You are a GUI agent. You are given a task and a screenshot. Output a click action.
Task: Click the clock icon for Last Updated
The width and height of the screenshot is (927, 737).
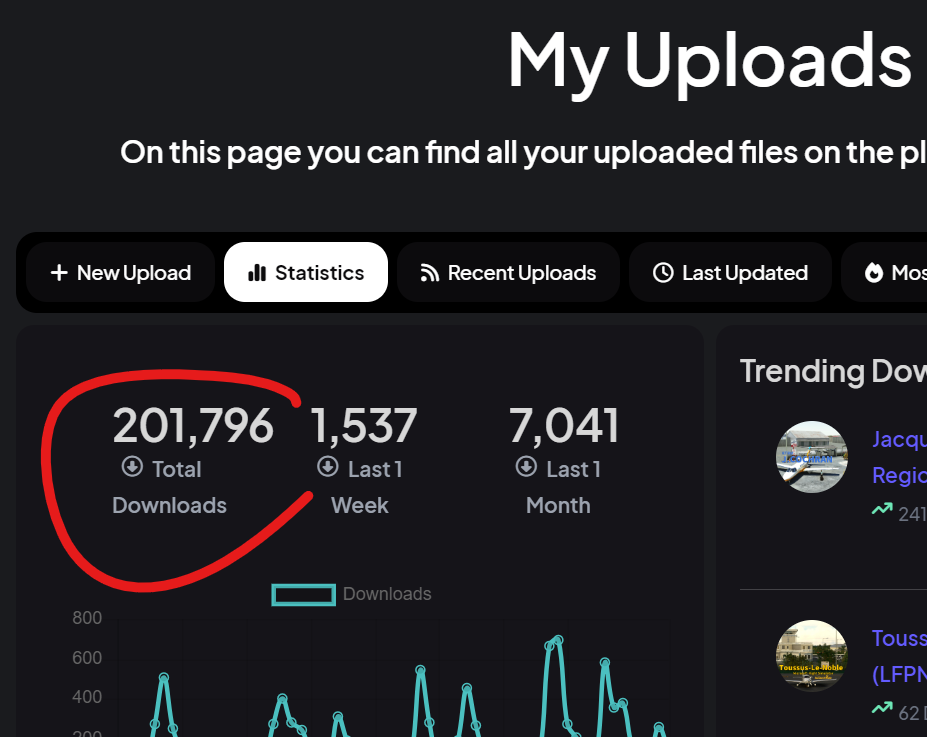pos(663,272)
